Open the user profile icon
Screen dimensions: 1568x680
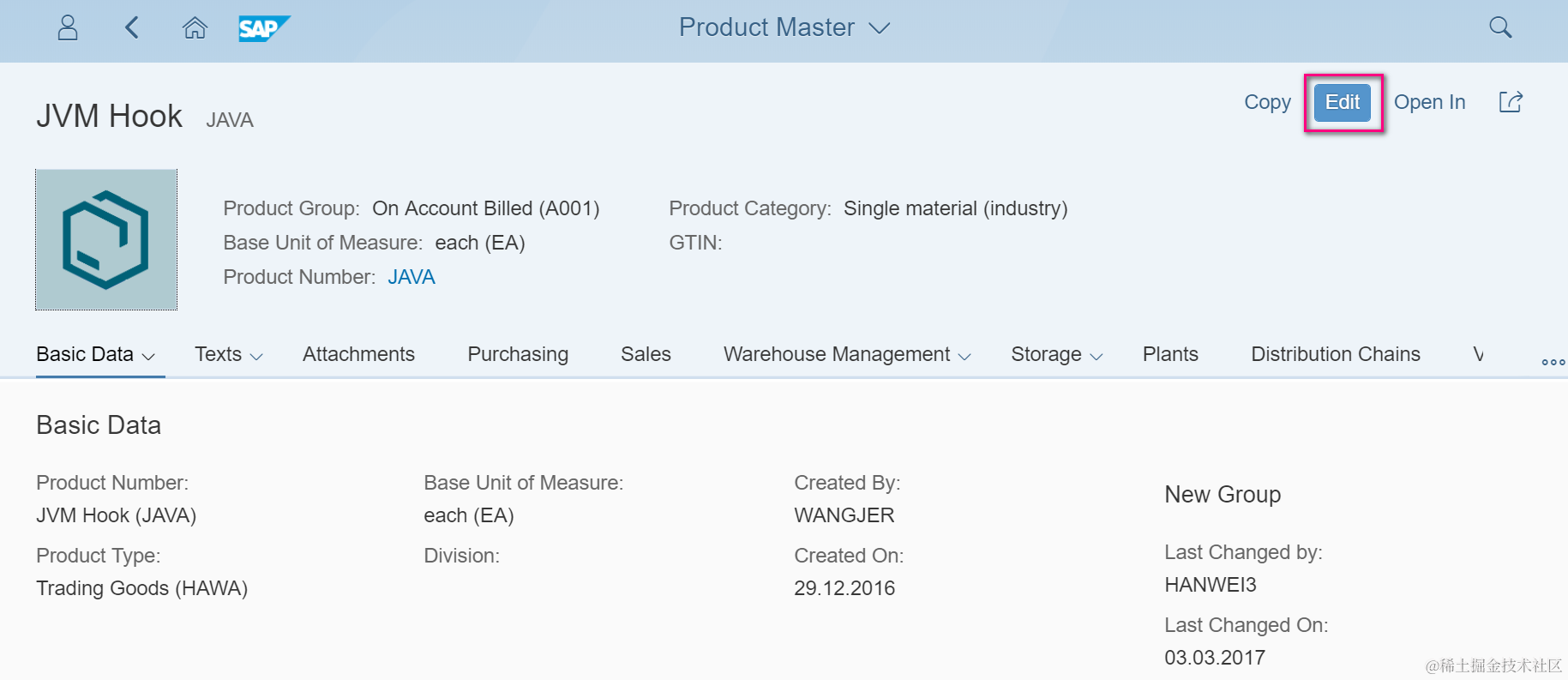(68, 28)
